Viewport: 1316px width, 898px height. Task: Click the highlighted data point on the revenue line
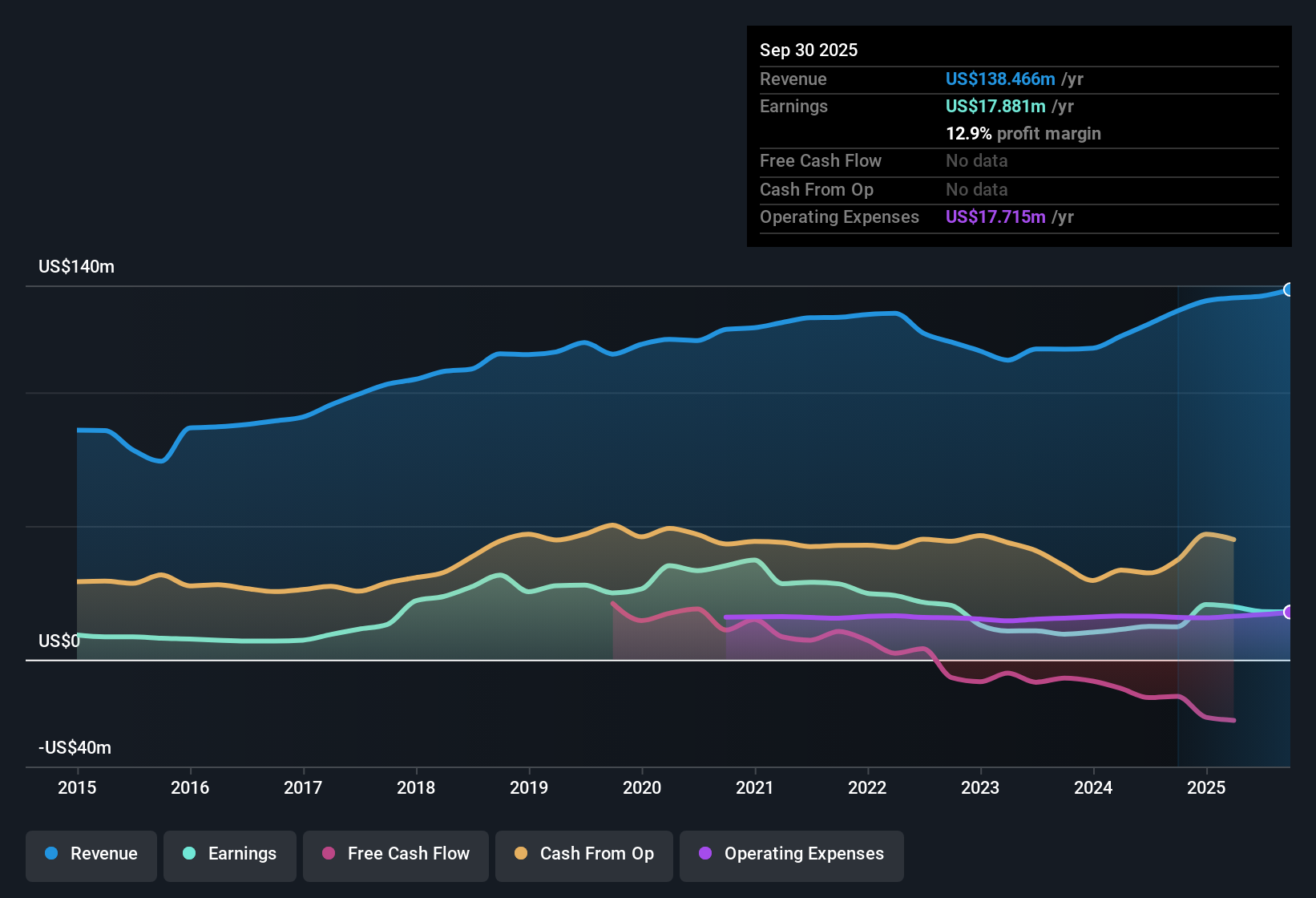[1289, 289]
